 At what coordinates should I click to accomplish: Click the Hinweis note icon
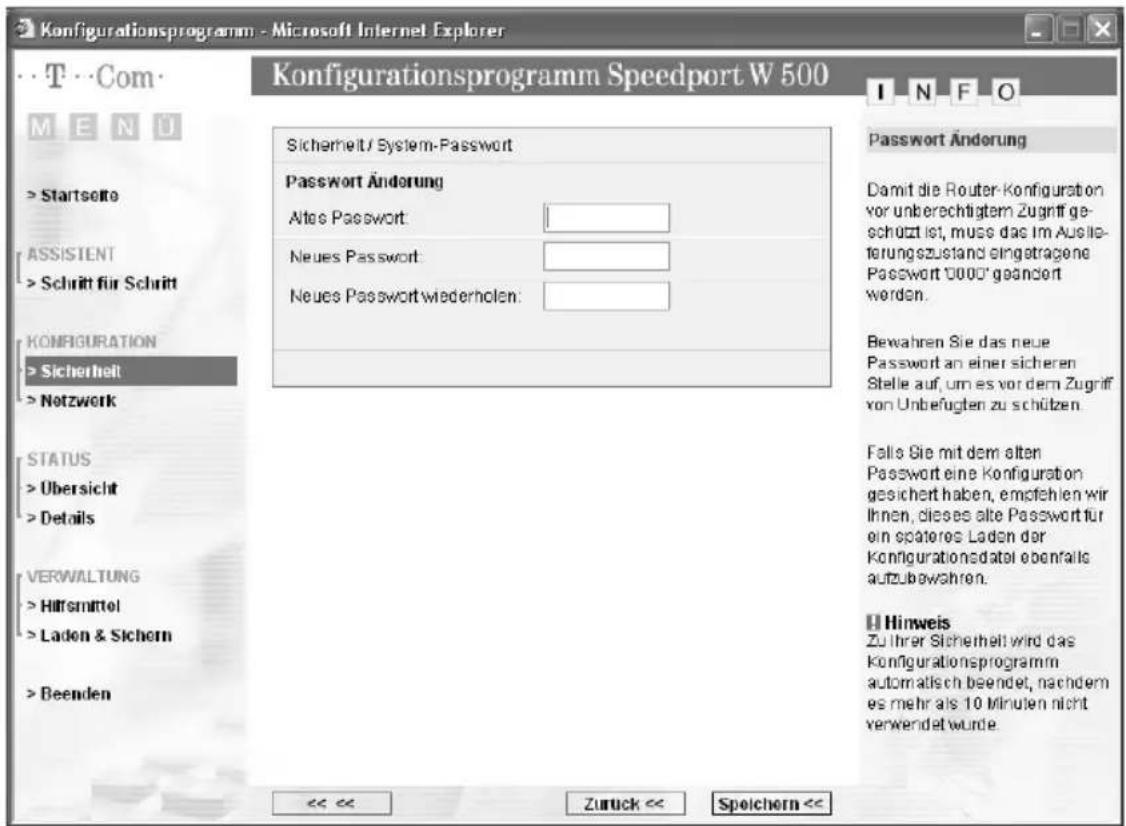873,622
